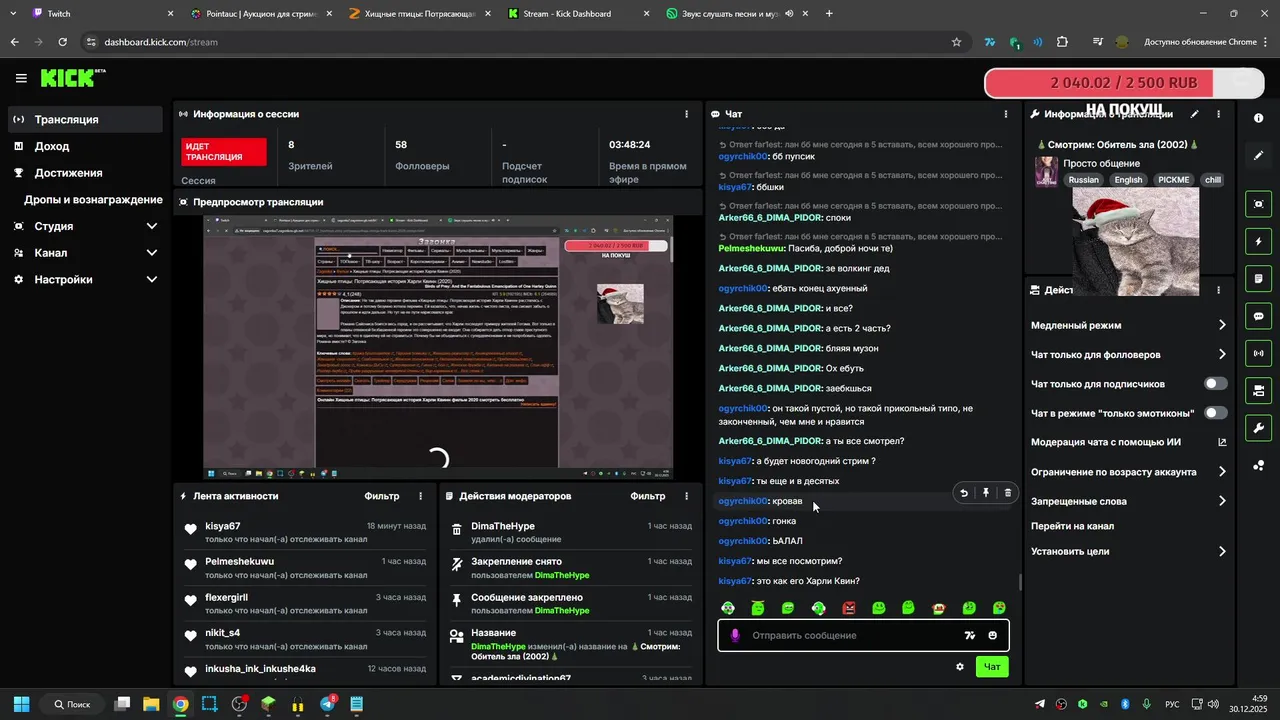
Task: Click the purple microphone icon in chat input
Action: 735,636
